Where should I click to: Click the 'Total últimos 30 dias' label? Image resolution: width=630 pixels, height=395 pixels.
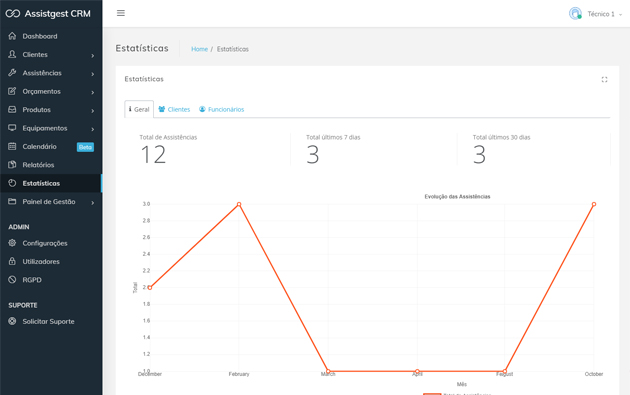click(501, 137)
